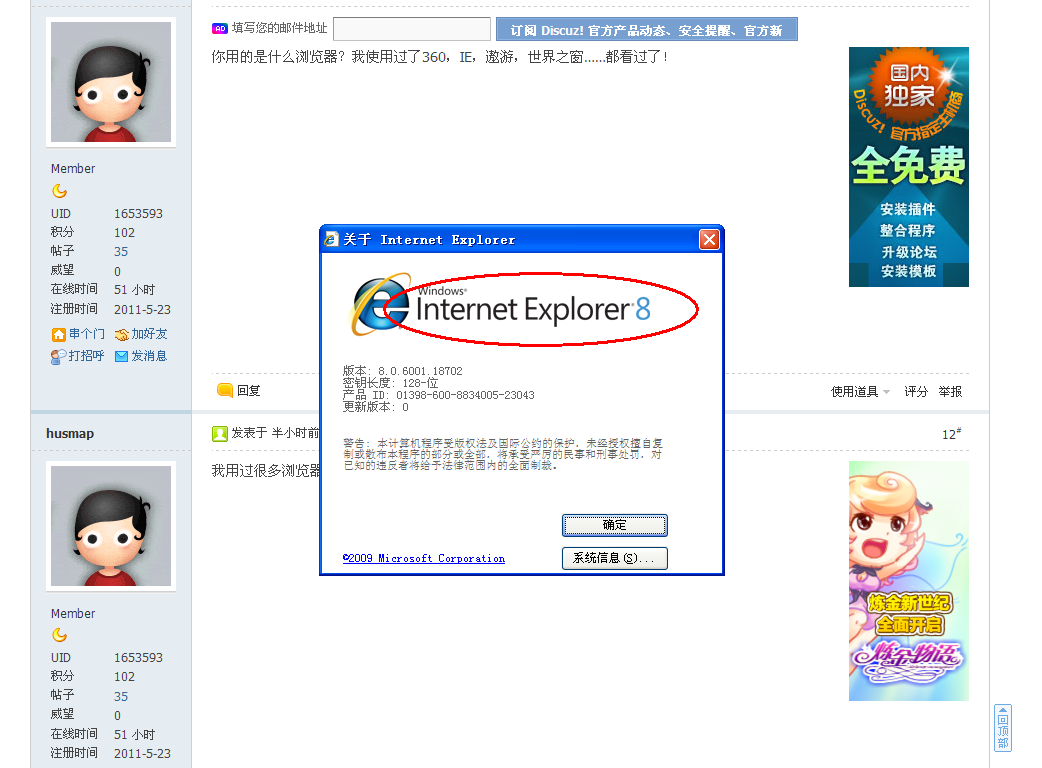Rate the post with 评分
Image resolution: width=1042 pixels, height=768 pixels.
[x=915, y=391]
